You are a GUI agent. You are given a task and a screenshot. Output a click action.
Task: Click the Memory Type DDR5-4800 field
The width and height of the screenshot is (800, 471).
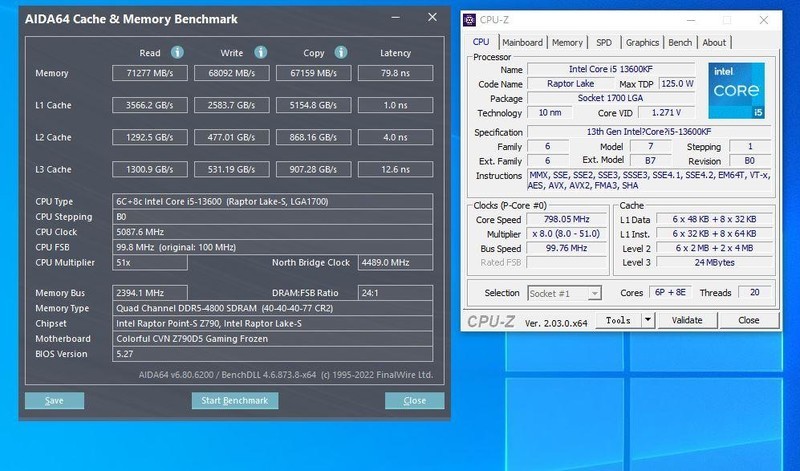272,308
